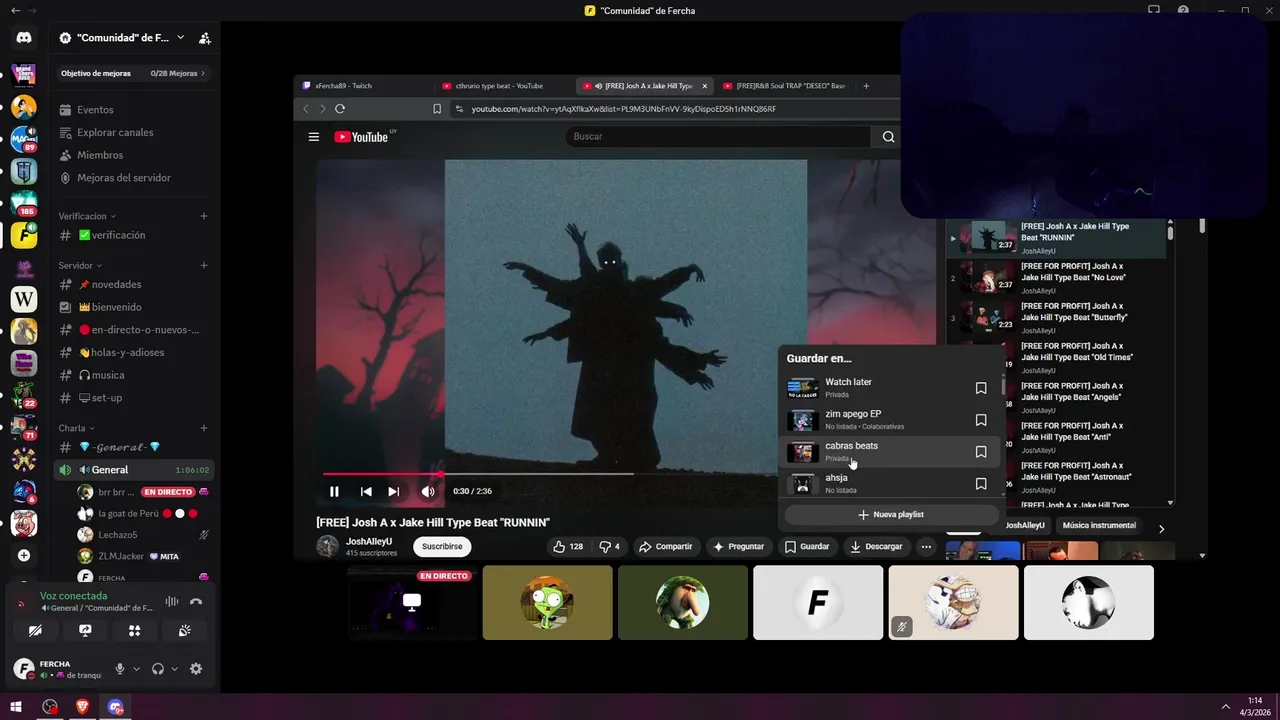The height and width of the screenshot is (720, 1280).
Task: Deafen with the headphones icon
Action: (158, 669)
